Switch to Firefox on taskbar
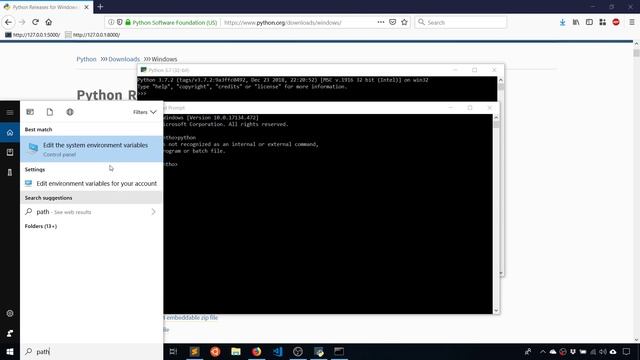Screen dimensions: 640x360 tap(256, 351)
